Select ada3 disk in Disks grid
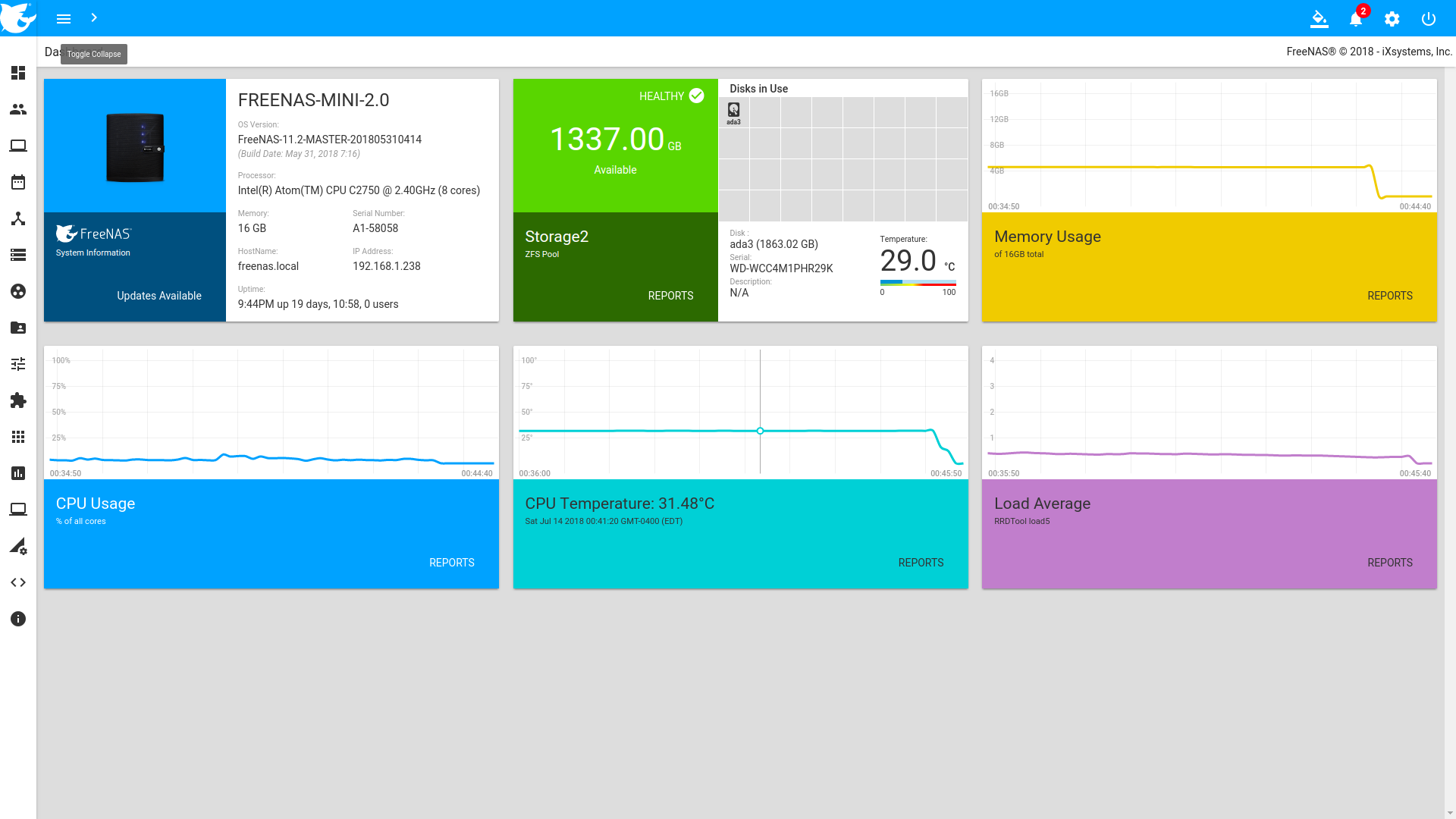The width and height of the screenshot is (1456, 819). pyautogui.click(x=733, y=112)
